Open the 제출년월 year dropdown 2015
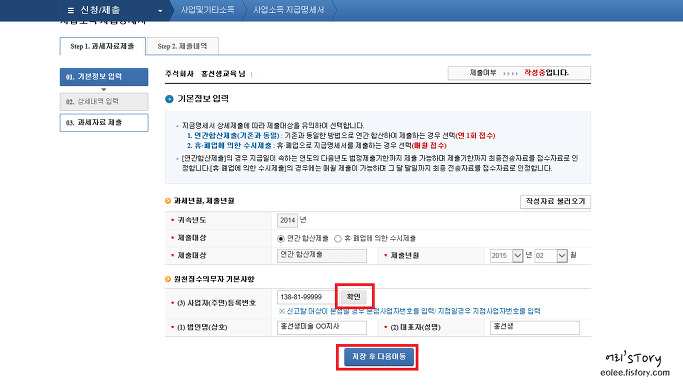This screenshot has width=683, height=386. 506,256
